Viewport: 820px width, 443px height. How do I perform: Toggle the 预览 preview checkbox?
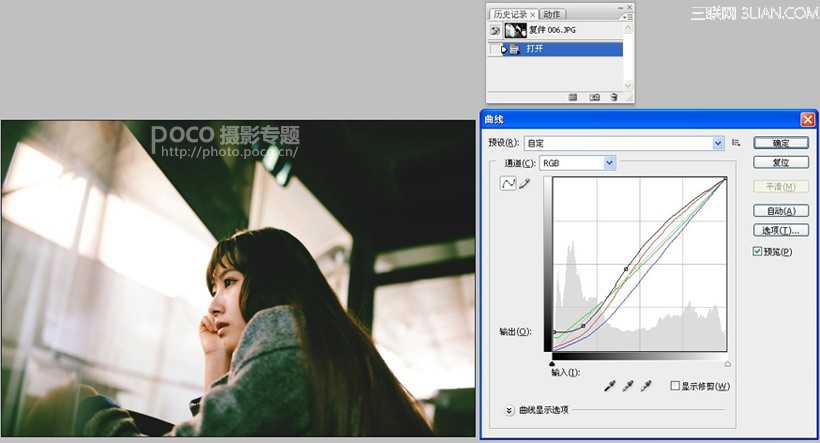(757, 251)
